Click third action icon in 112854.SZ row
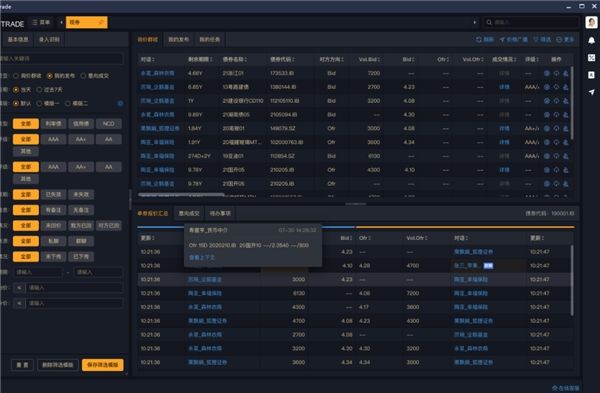 (x=565, y=156)
